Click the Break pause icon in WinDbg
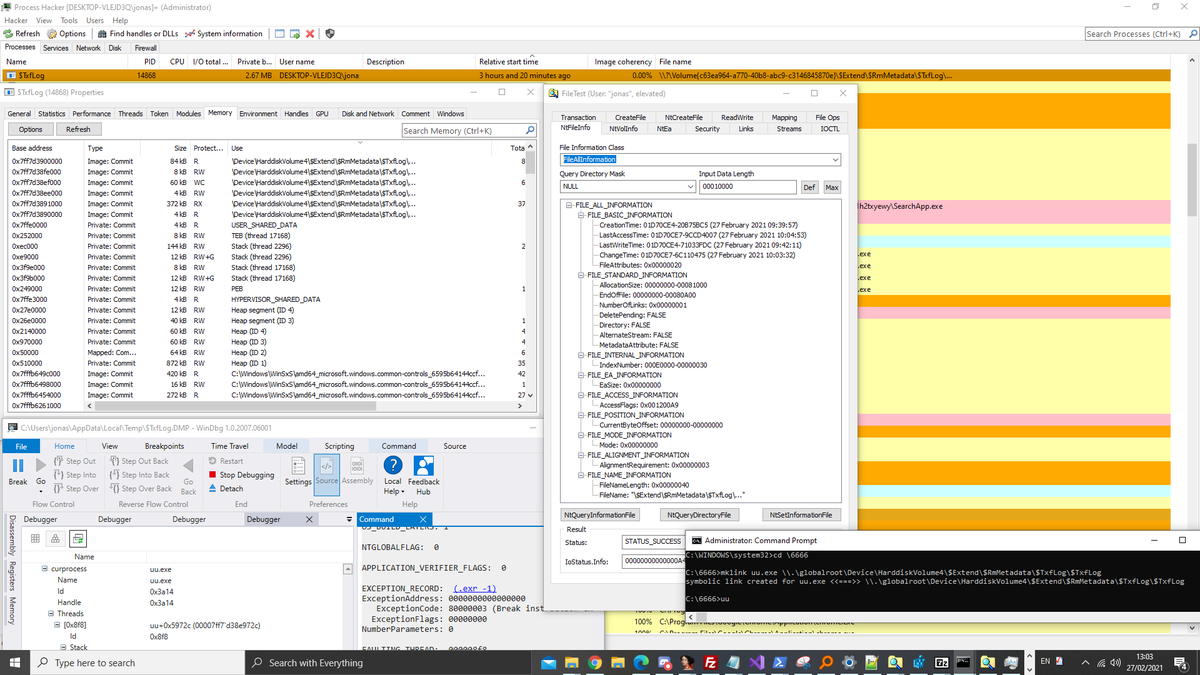Screen dimensions: 1200x675 pyautogui.click(x=18, y=465)
